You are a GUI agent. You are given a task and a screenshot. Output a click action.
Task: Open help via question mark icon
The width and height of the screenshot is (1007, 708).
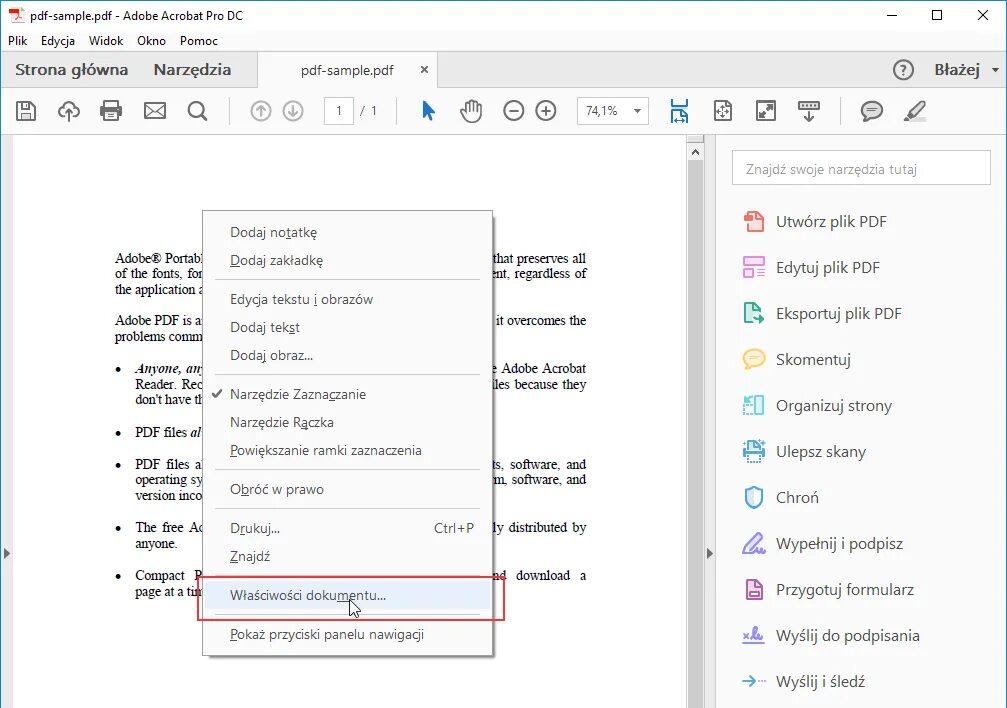coord(903,70)
